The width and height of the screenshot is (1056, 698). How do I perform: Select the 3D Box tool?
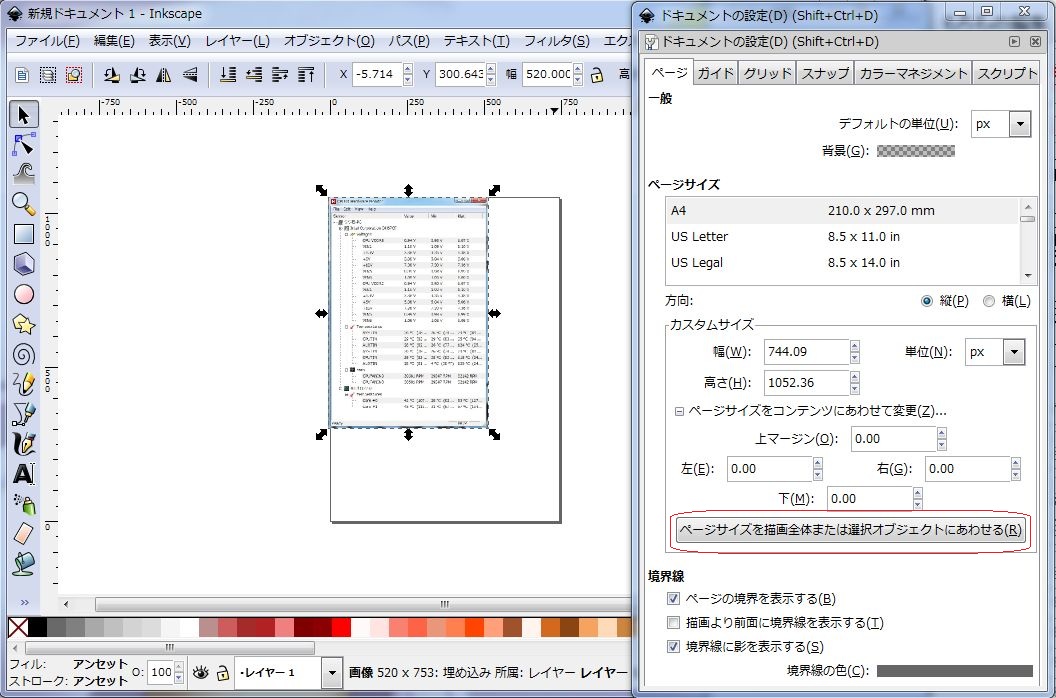(x=24, y=263)
